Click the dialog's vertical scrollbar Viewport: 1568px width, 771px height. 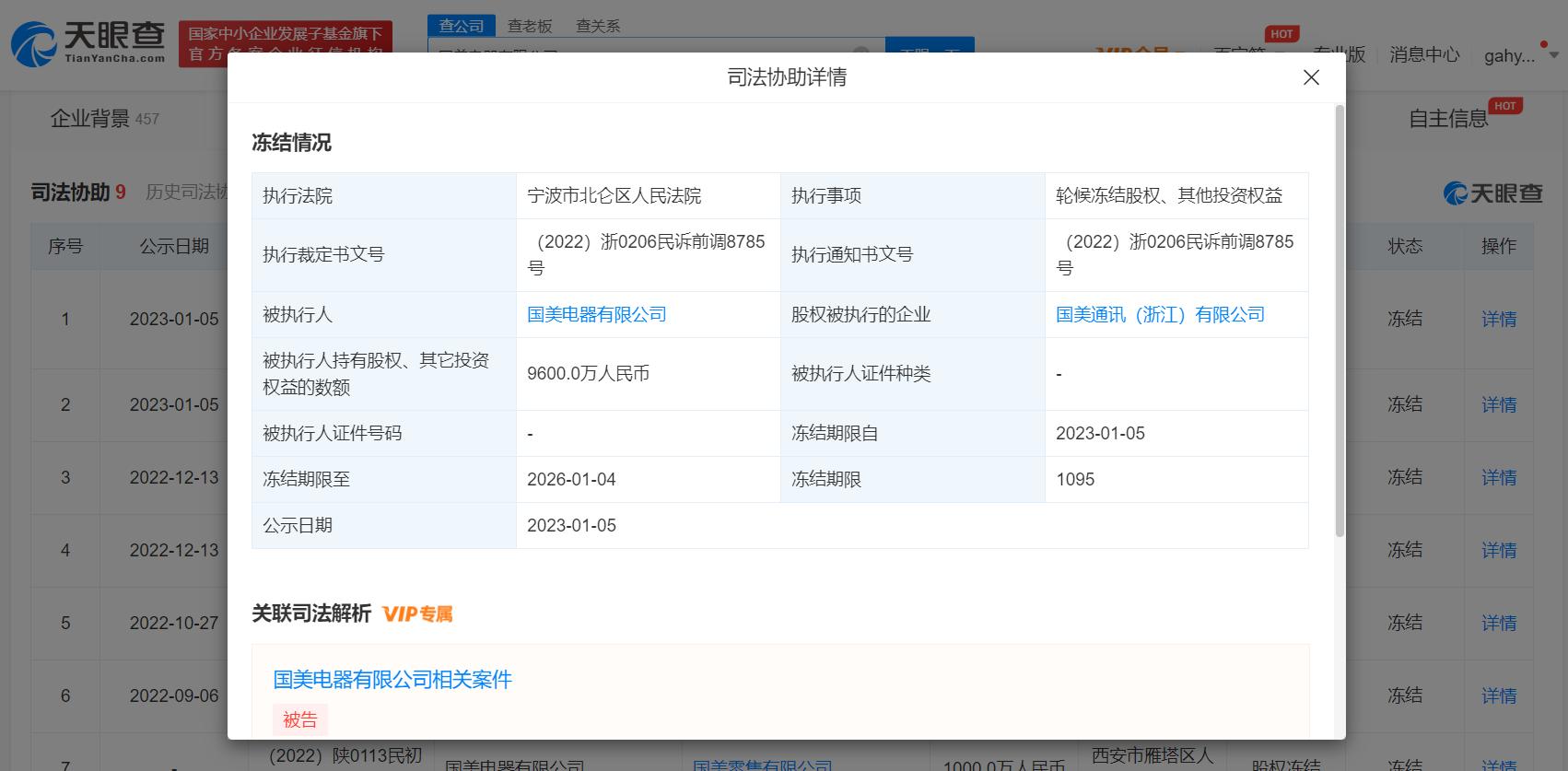(1340, 321)
